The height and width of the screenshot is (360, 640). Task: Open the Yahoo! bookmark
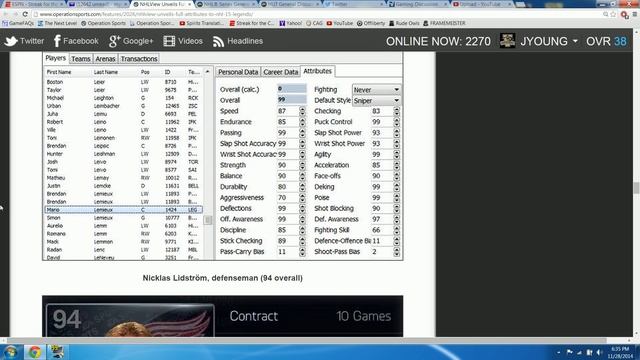click(291, 23)
